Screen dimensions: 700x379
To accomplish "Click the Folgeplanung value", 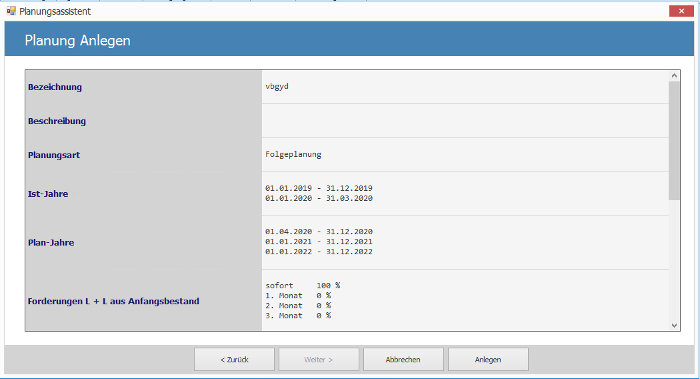I will (x=293, y=154).
